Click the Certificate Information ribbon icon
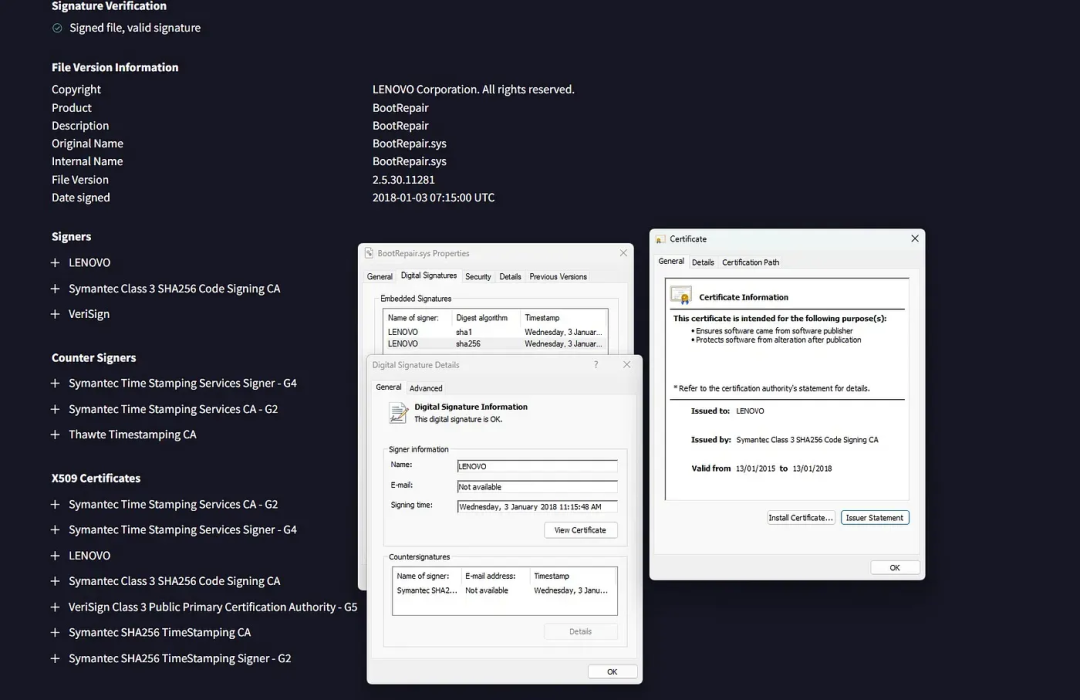 (x=681, y=296)
